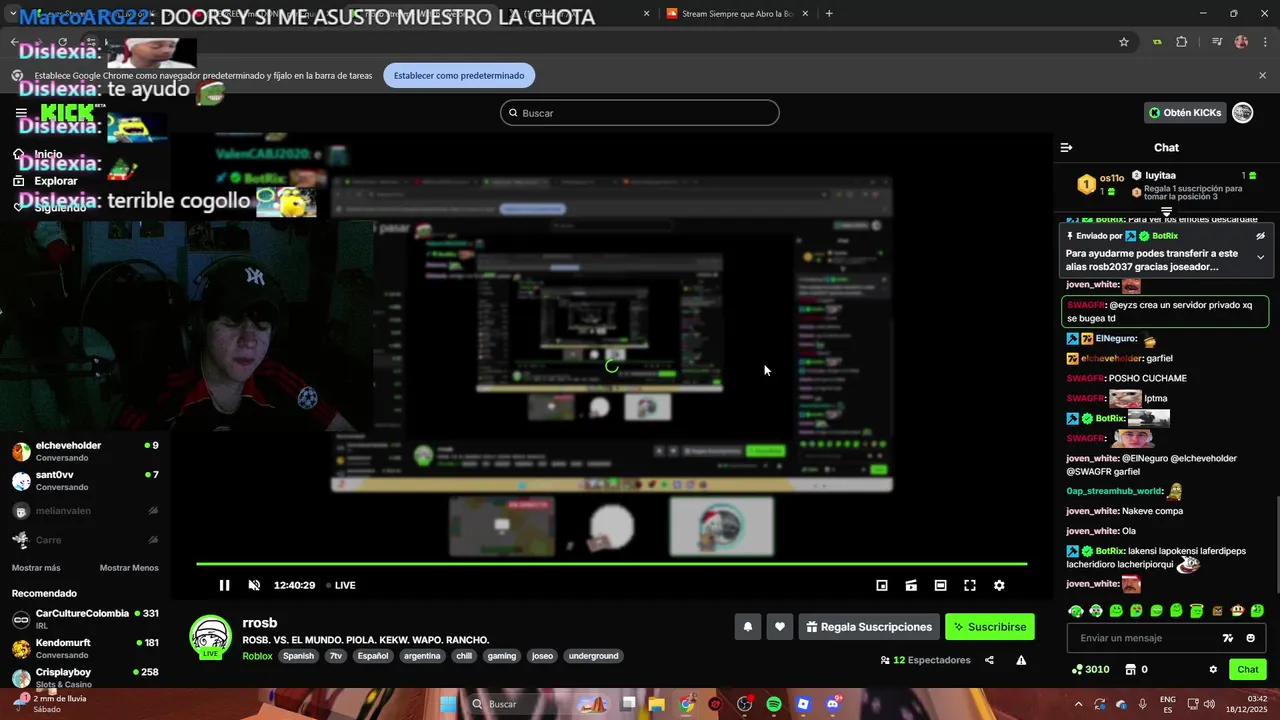
Task: Hide the pinned BotRix message
Action: coord(1260,236)
